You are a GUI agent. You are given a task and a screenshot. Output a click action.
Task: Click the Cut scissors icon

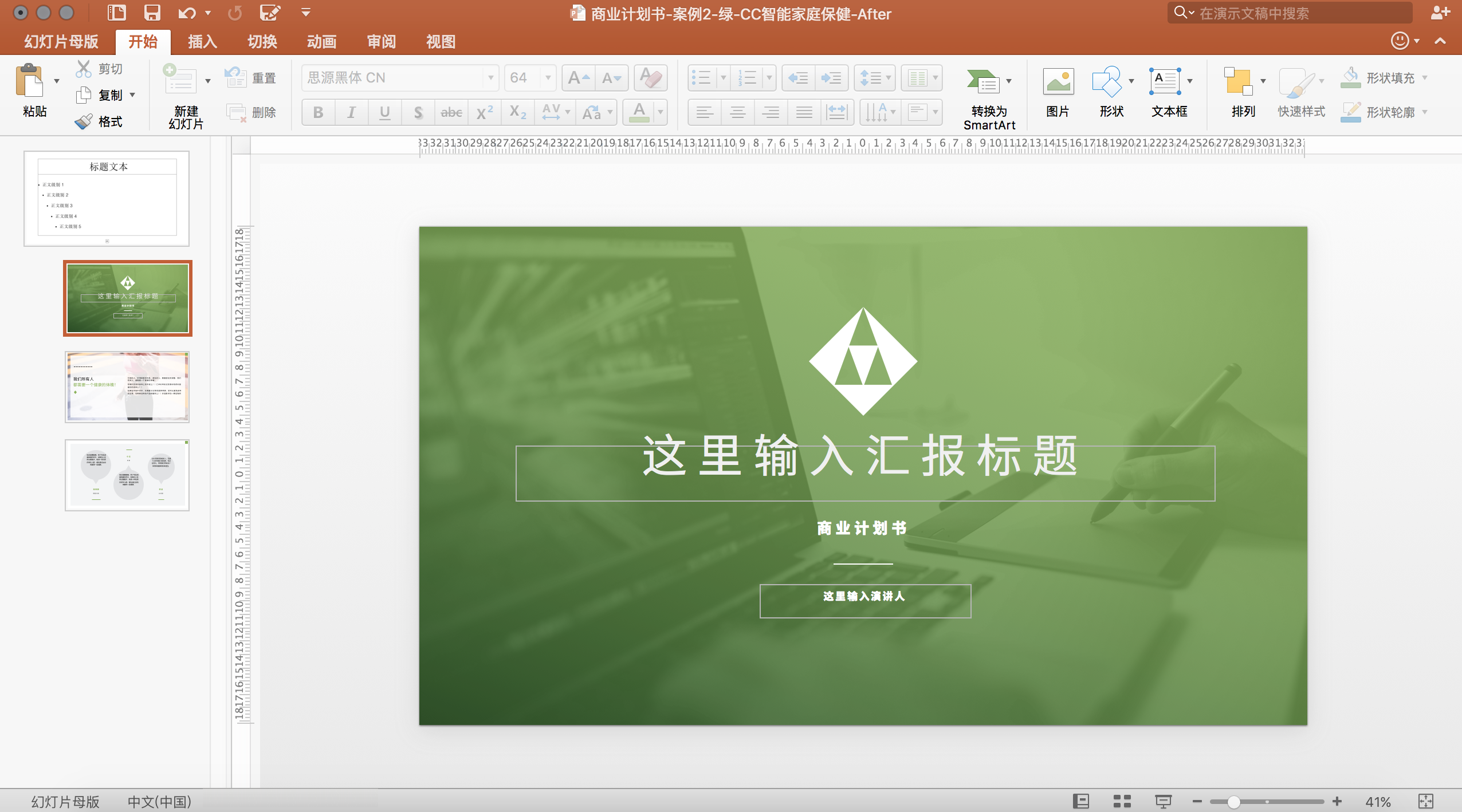click(x=84, y=69)
